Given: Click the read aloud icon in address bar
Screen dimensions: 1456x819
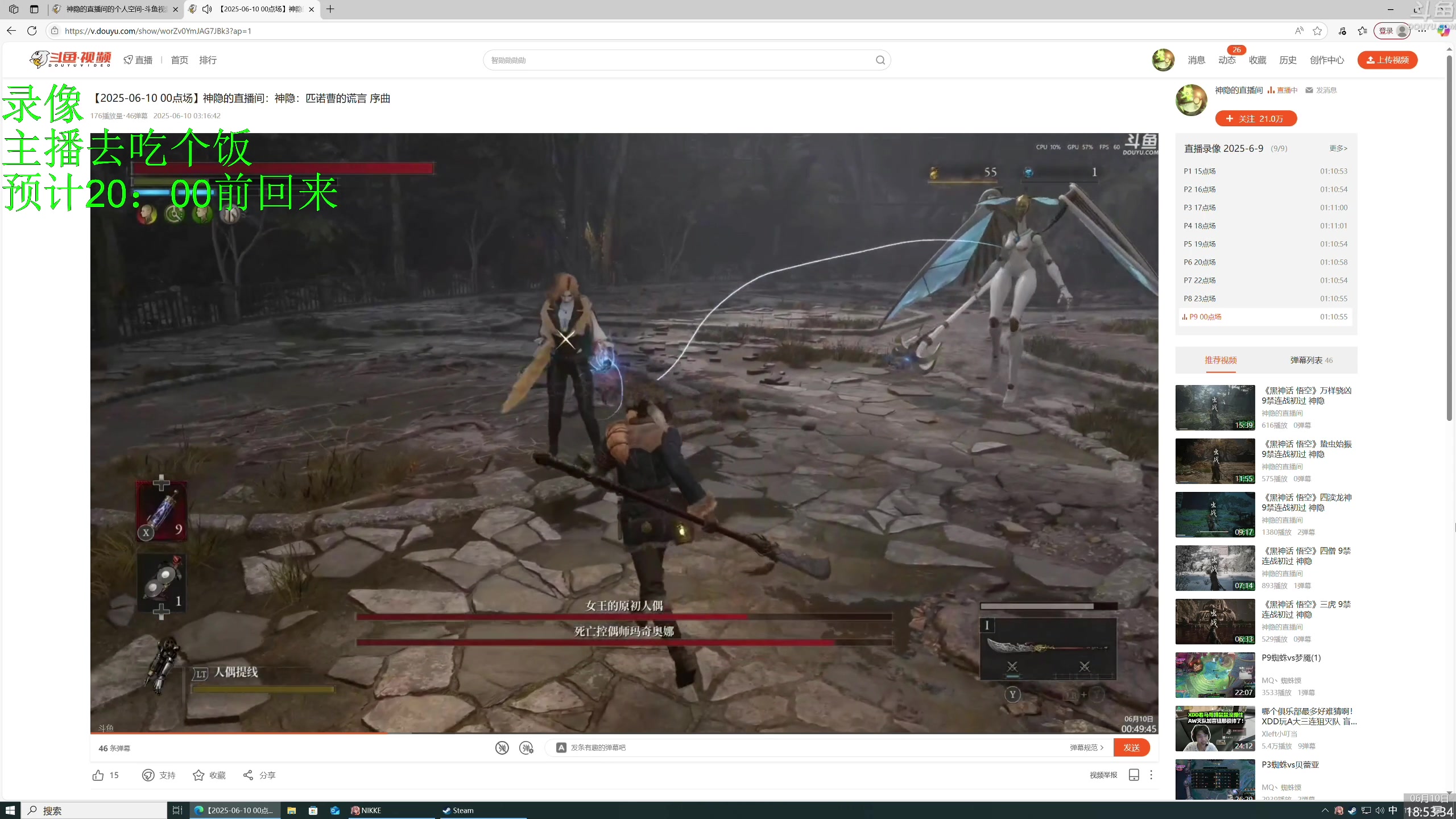Looking at the screenshot, I should 1298,31.
